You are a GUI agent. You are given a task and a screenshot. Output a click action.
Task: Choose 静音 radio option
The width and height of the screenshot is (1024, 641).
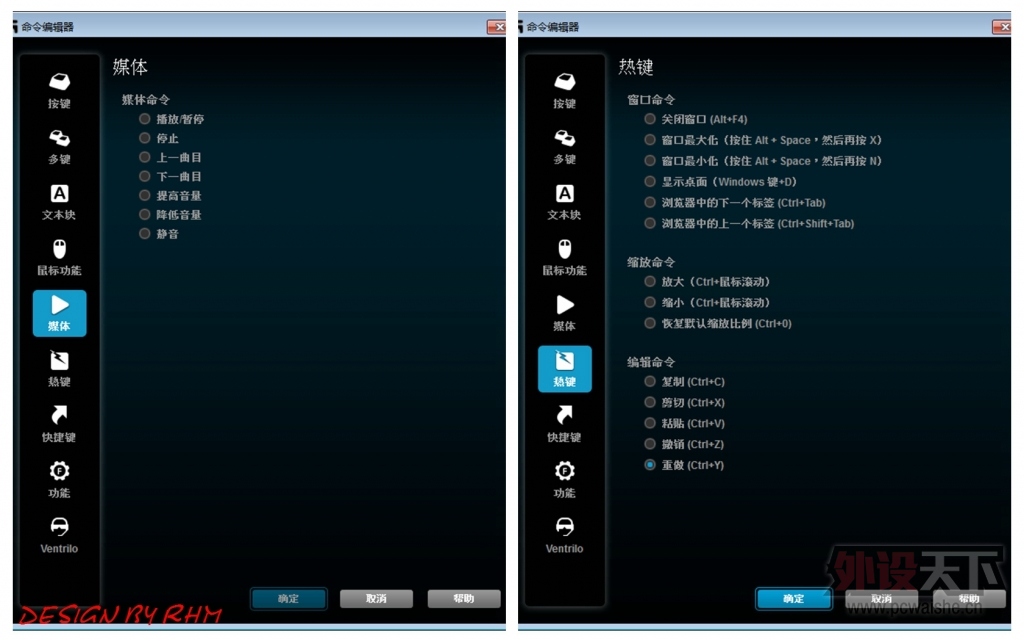145,234
